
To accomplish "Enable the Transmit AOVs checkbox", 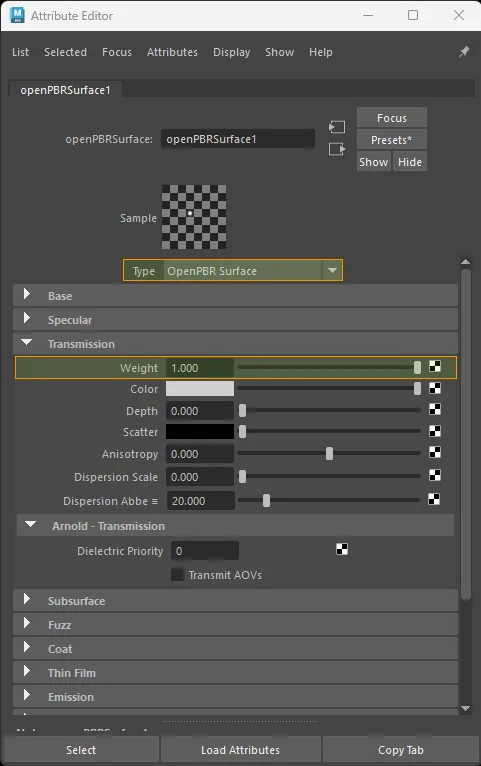I will pos(177,574).
